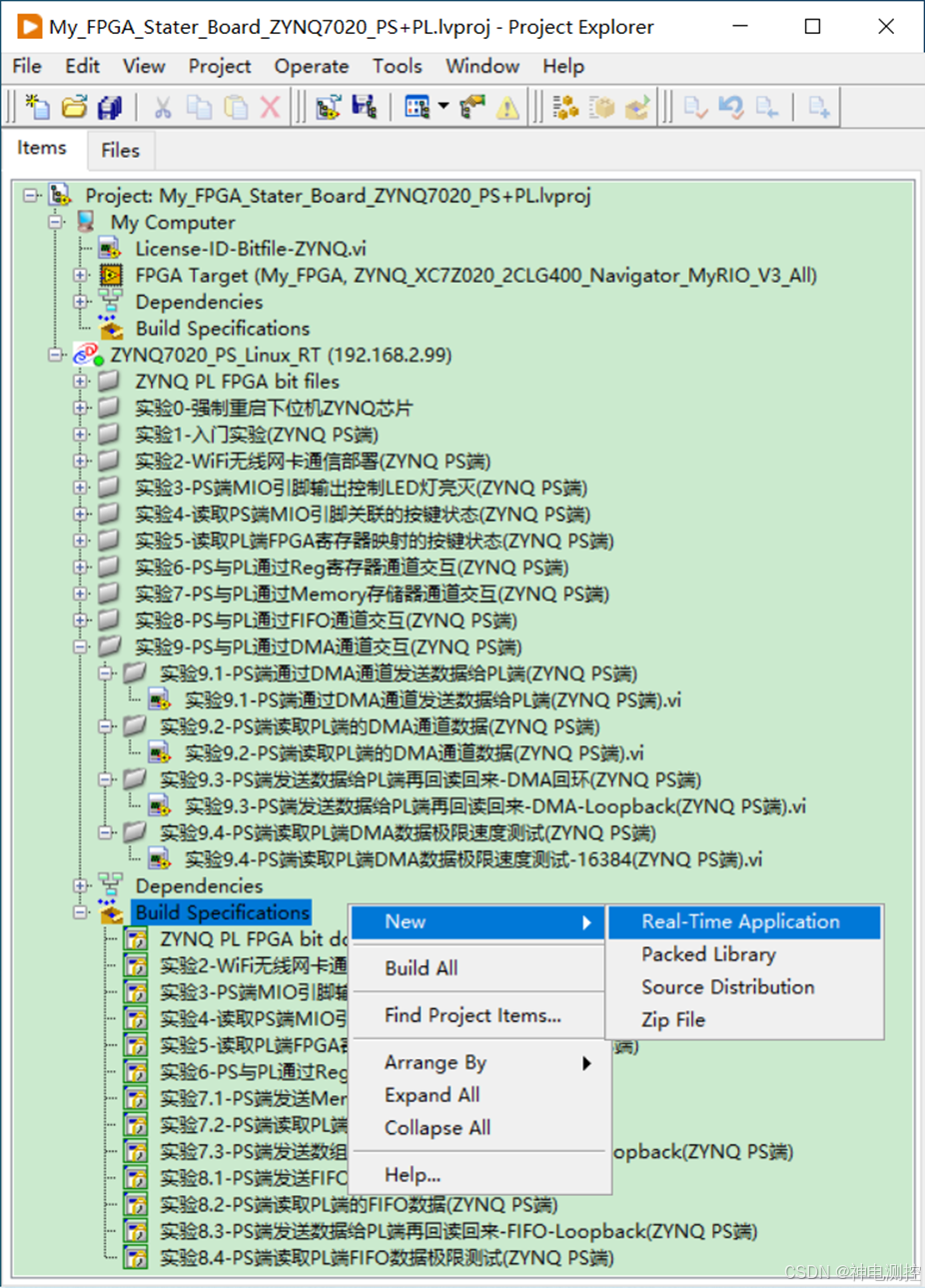
Task: Open the Operate menu
Action: (x=312, y=66)
